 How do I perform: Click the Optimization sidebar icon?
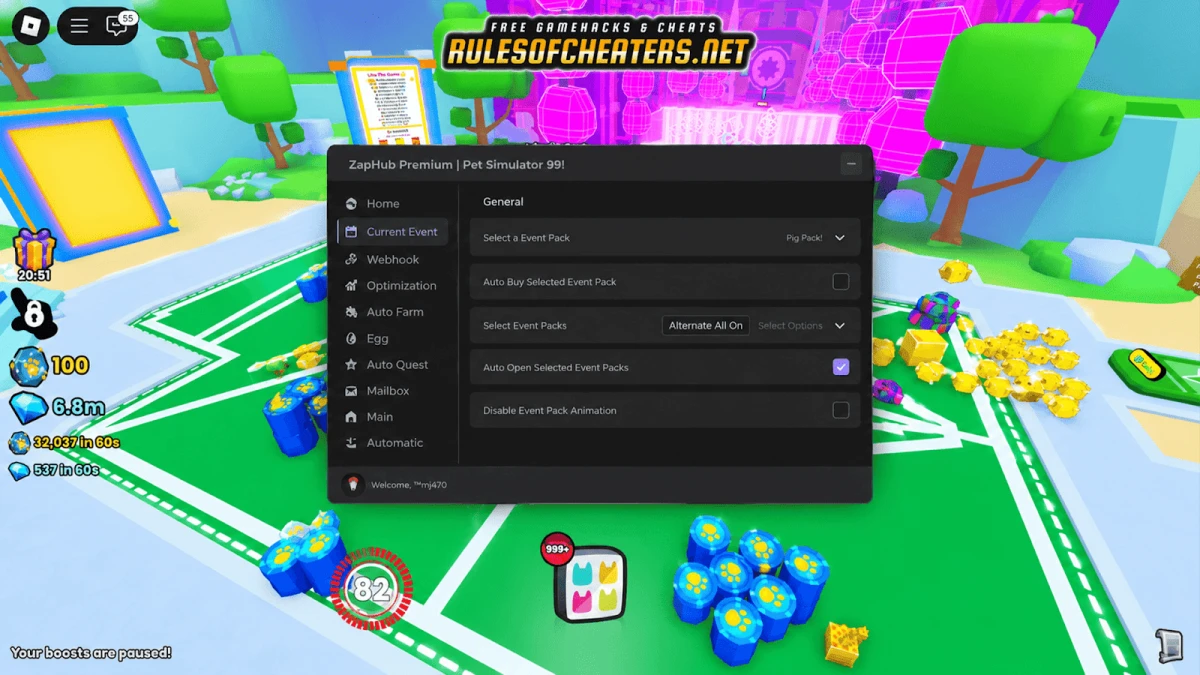click(x=351, y=285)
